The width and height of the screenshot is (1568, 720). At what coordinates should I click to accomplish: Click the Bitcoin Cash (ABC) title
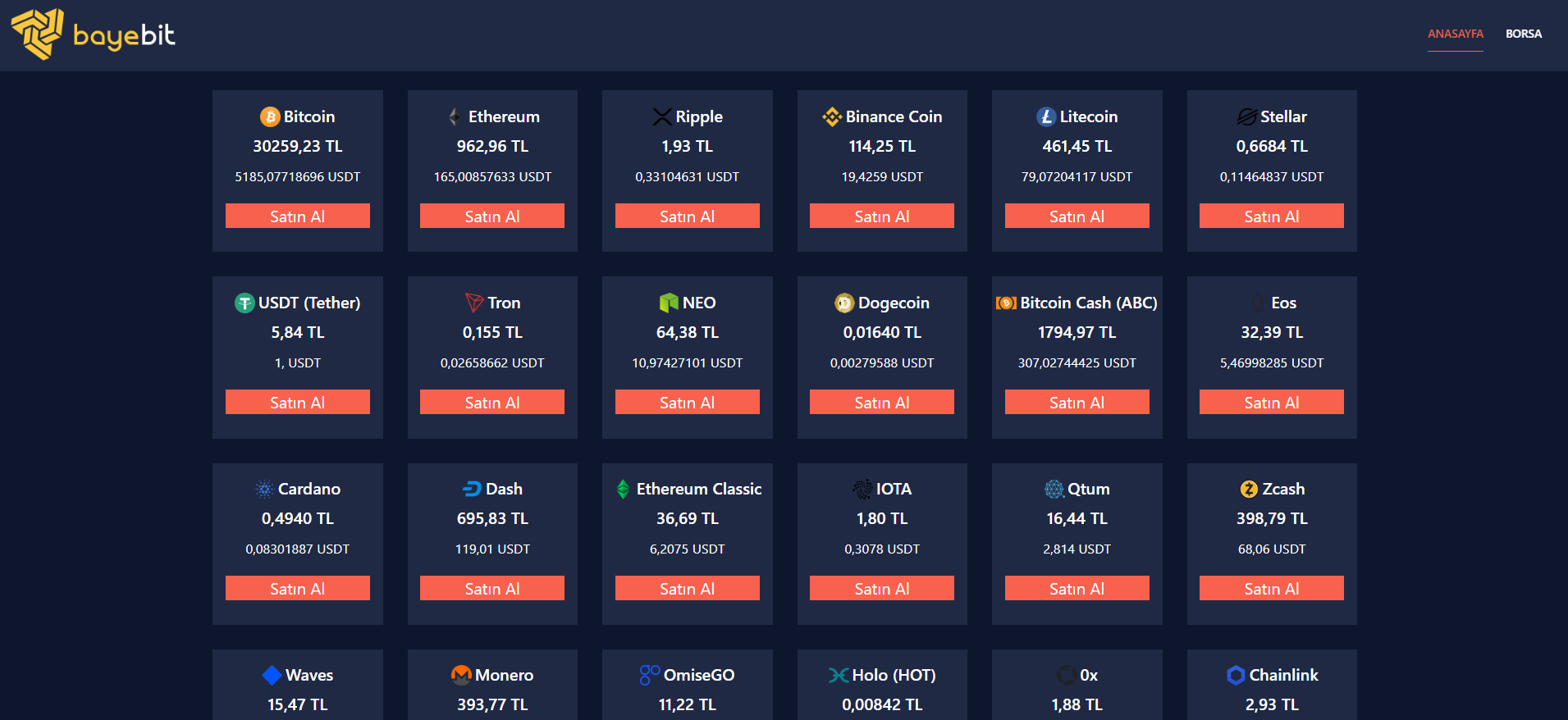click(1089, 303)
